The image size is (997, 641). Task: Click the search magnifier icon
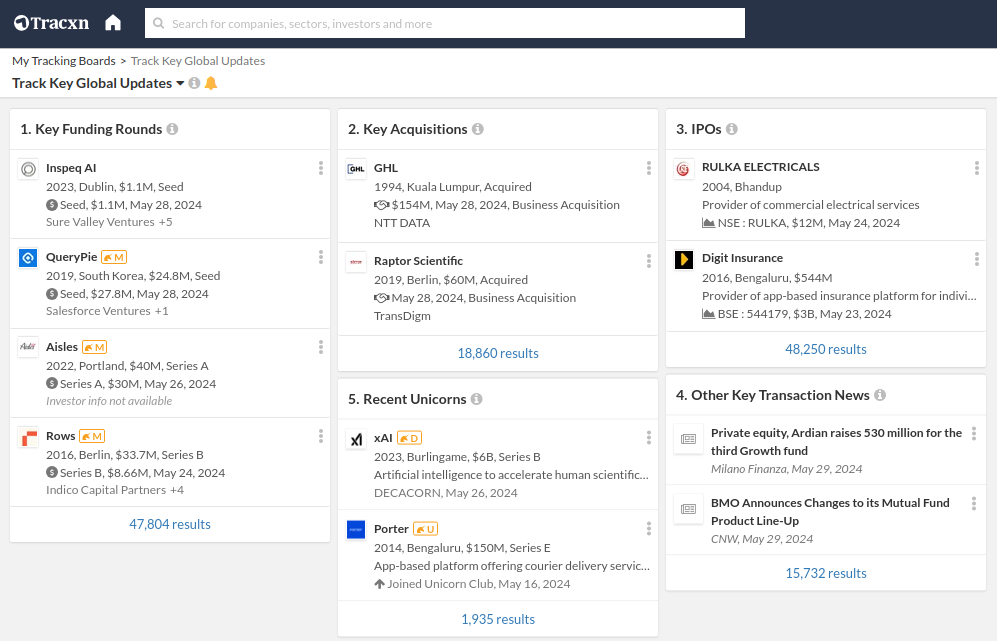point(158,23)
